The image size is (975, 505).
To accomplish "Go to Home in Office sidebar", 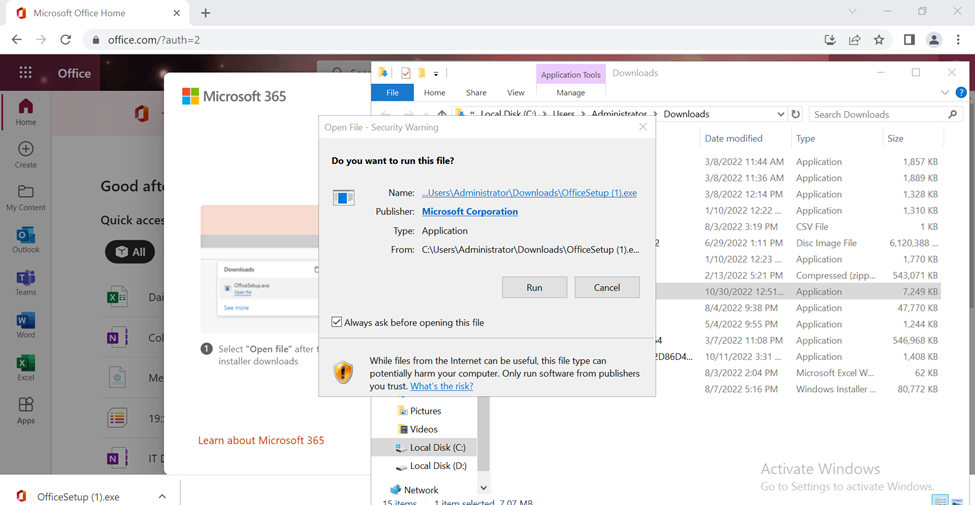I will point(25,112).
